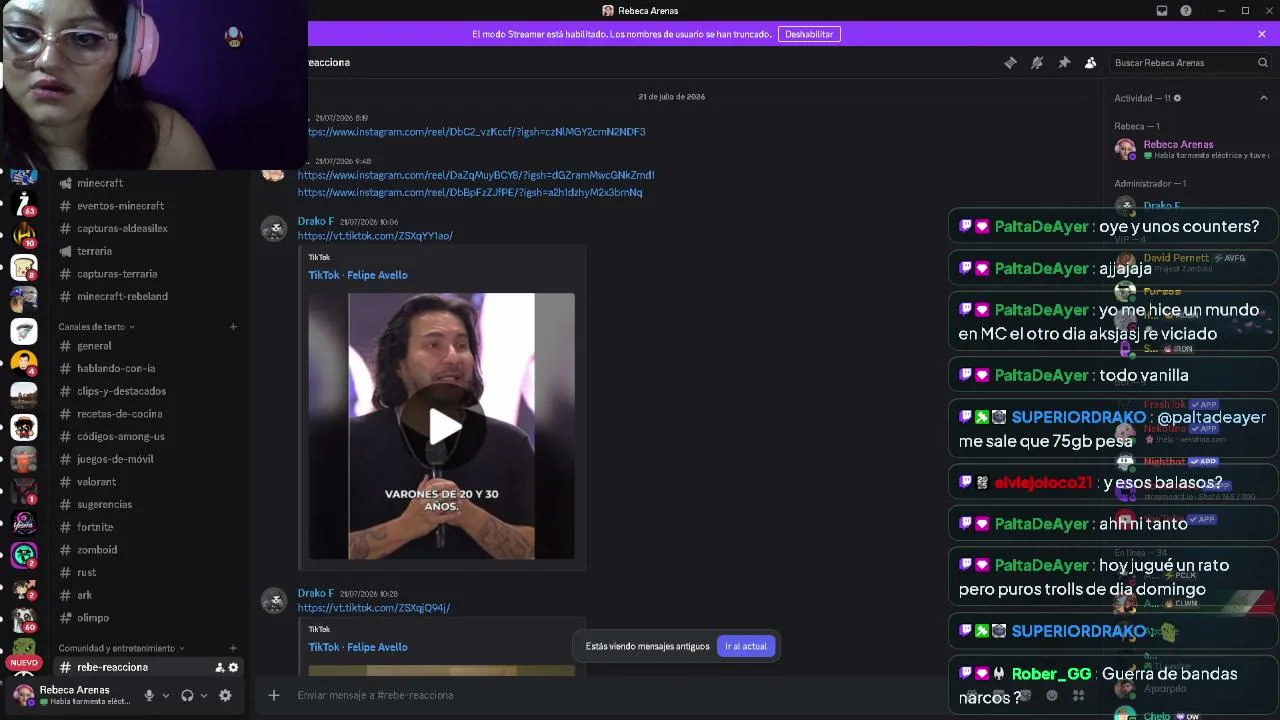Toggle headphone deafen in user panel
The height and width of the screenshot is (720, 1280).
187,695
